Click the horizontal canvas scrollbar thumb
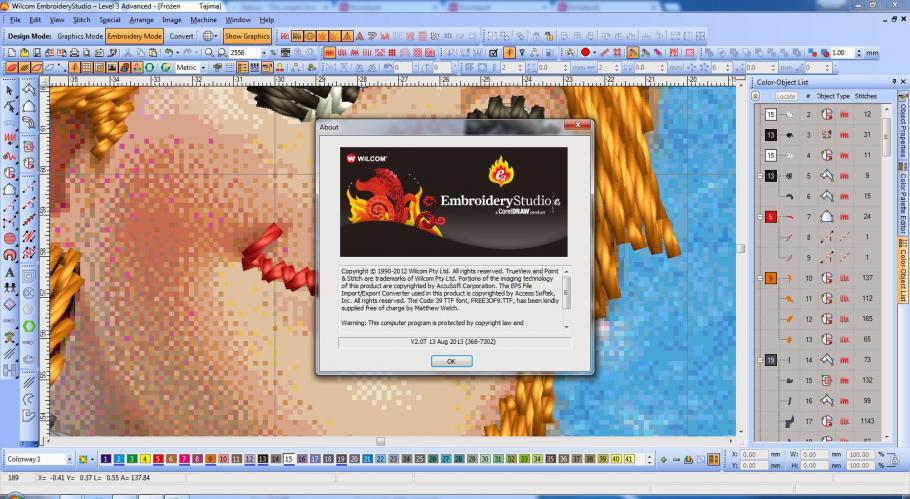The image size is (910, 499). click(380, 442)
